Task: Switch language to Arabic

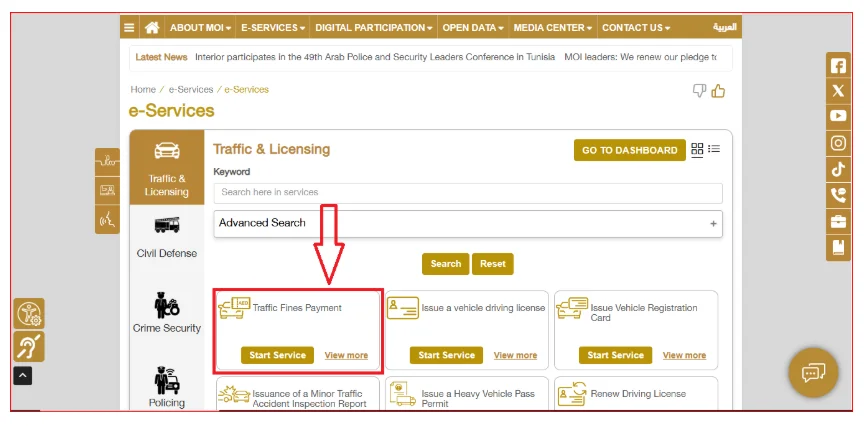Action: [724, 27]
